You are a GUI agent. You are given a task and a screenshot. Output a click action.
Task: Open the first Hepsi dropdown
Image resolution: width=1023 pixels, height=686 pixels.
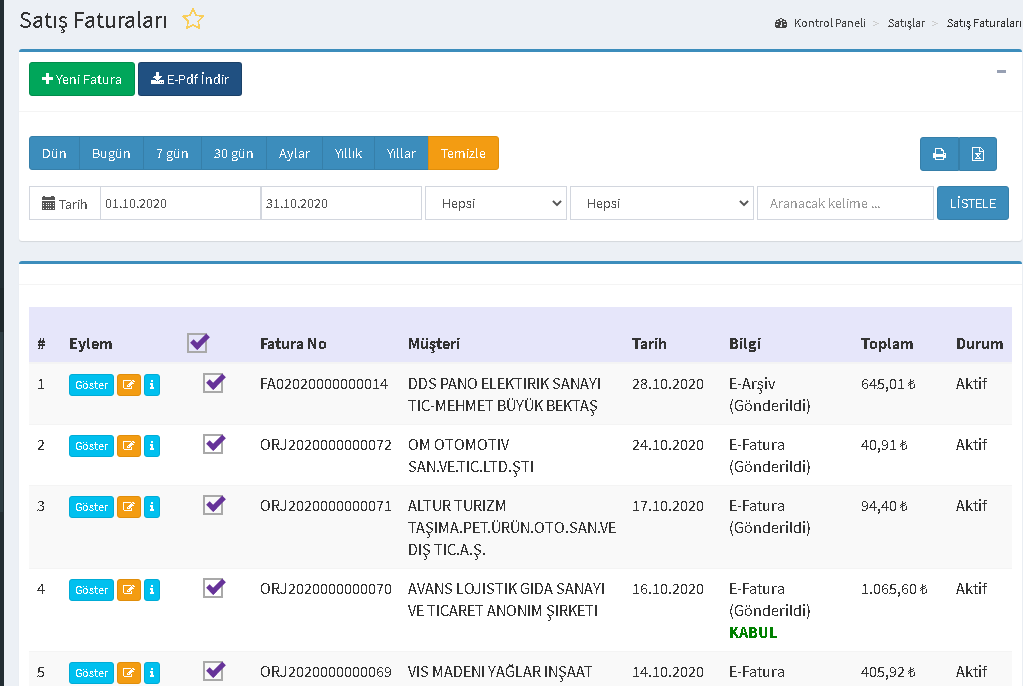point(496,203)
